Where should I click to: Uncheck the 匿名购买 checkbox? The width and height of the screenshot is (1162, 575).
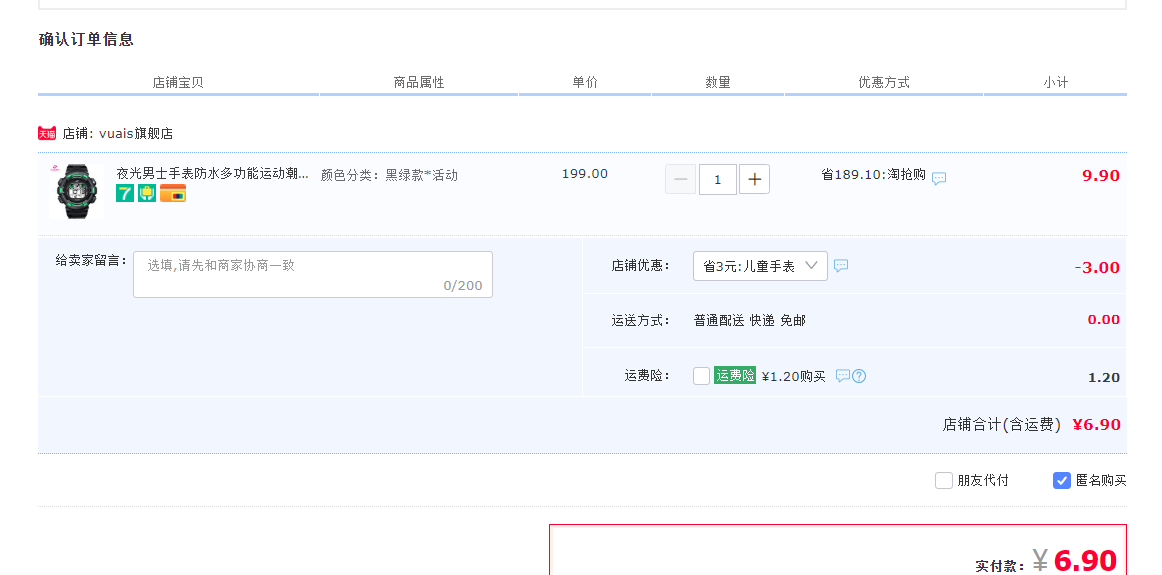(x=1061, y=480)
